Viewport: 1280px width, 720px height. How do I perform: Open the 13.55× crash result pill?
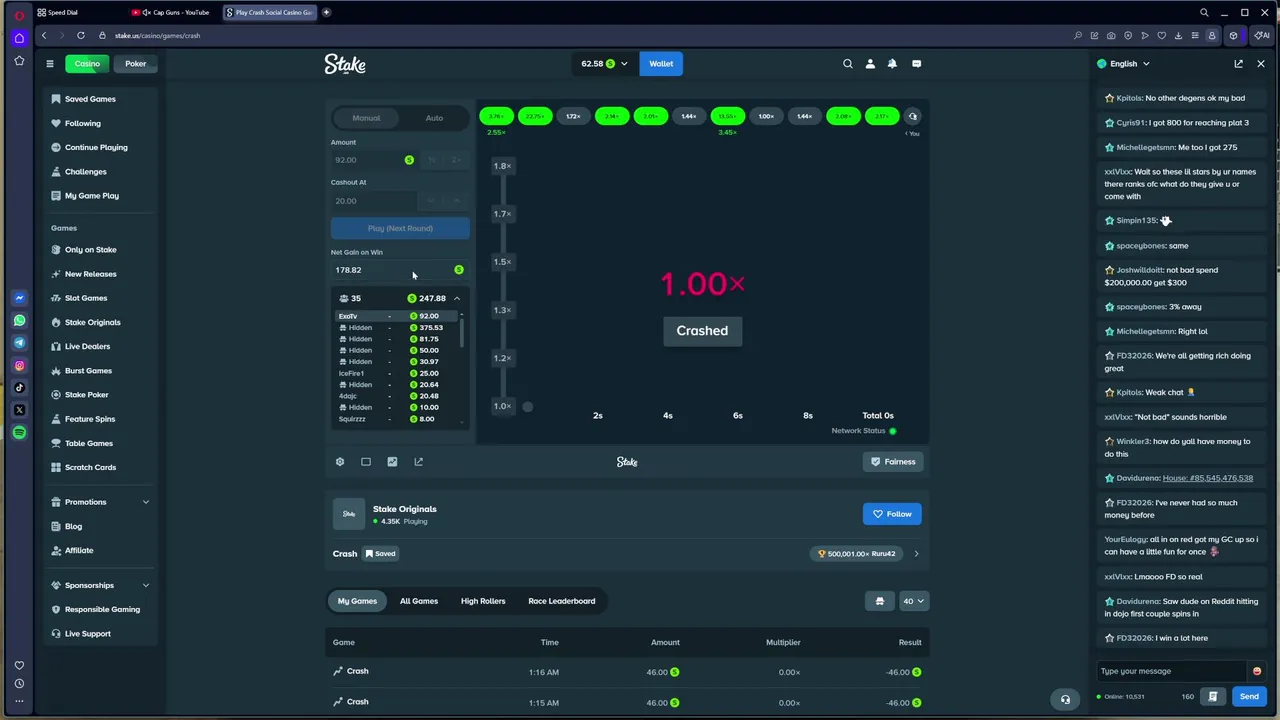(x=727, y=116)
